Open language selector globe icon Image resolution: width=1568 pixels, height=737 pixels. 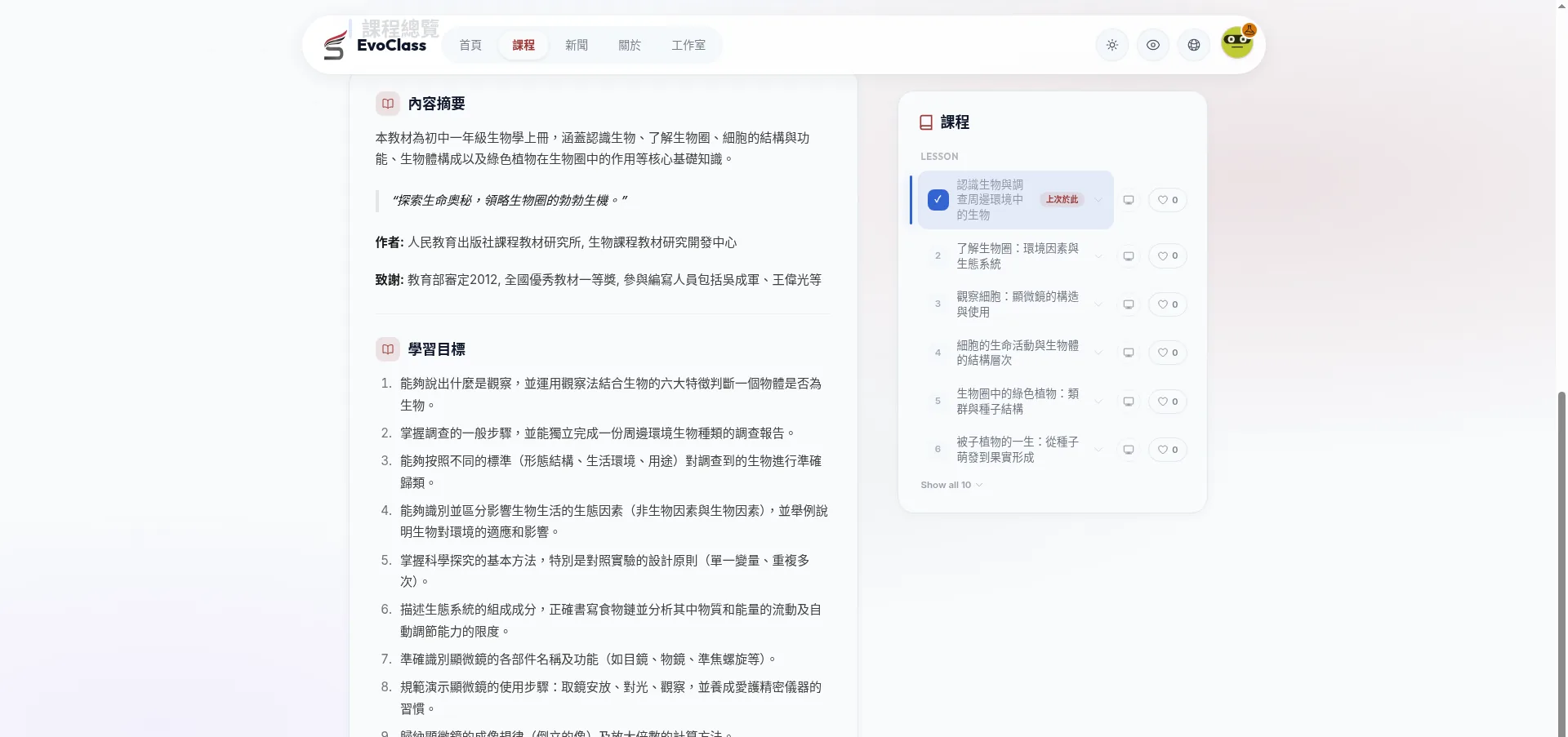tap(1194, 45)
